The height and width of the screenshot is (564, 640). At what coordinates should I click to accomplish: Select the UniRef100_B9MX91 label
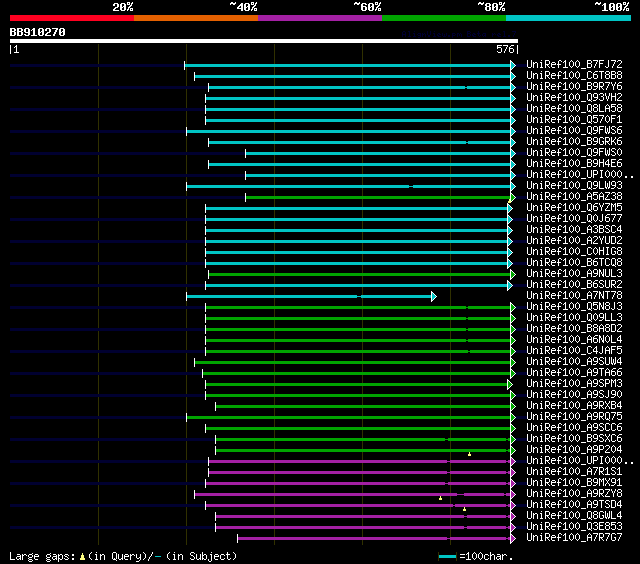[x=574, y=483]
